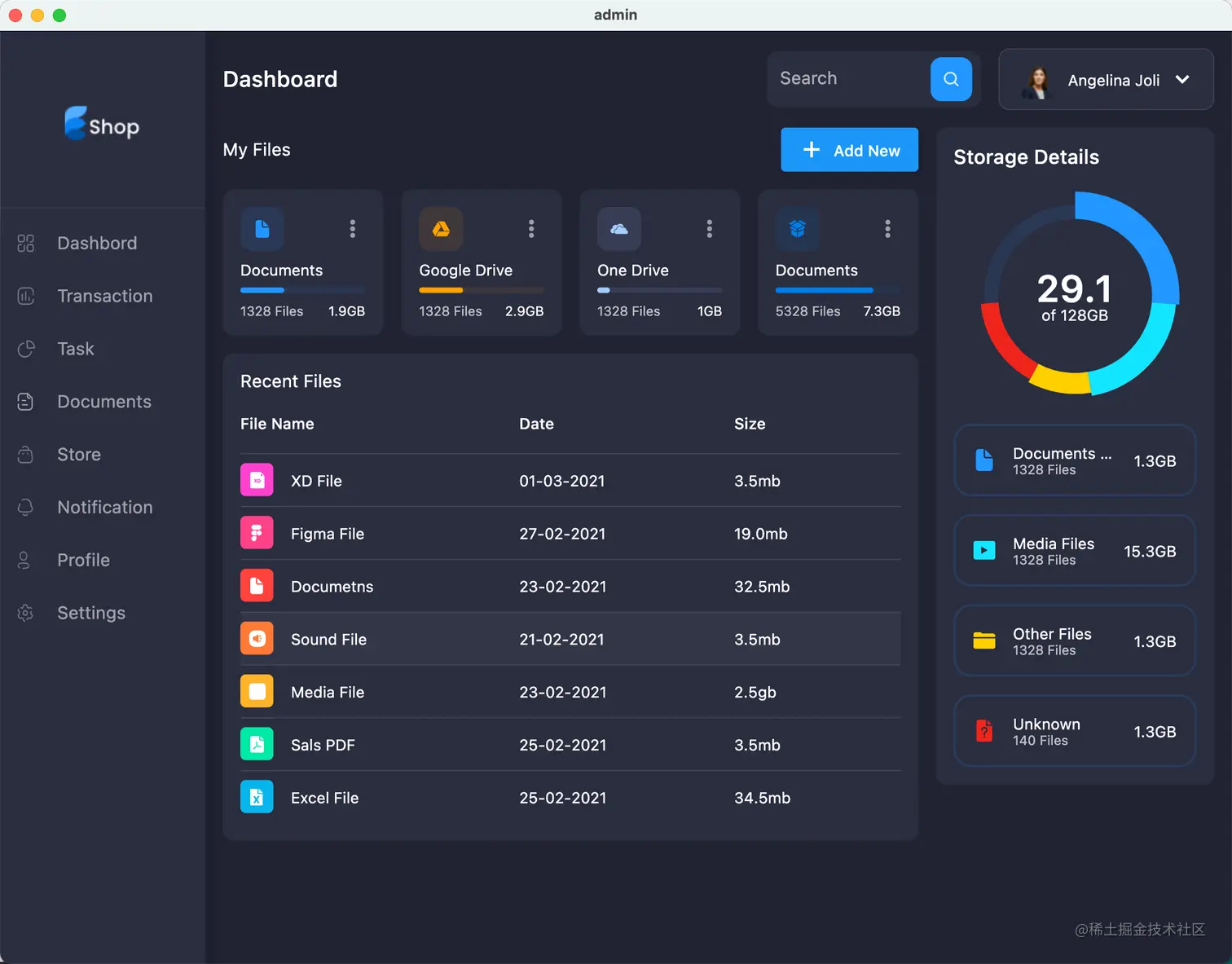This screenshot has width=1232, height=964.
Task: Click the red Documetns file icon
Action: (x=257, y=586)
